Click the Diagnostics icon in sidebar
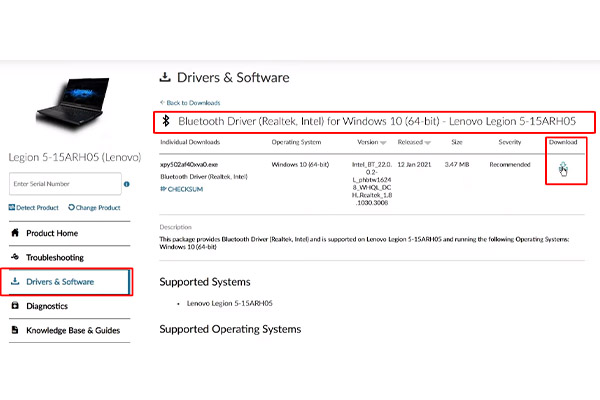This screenshot has width=600, height=400. 15,305
